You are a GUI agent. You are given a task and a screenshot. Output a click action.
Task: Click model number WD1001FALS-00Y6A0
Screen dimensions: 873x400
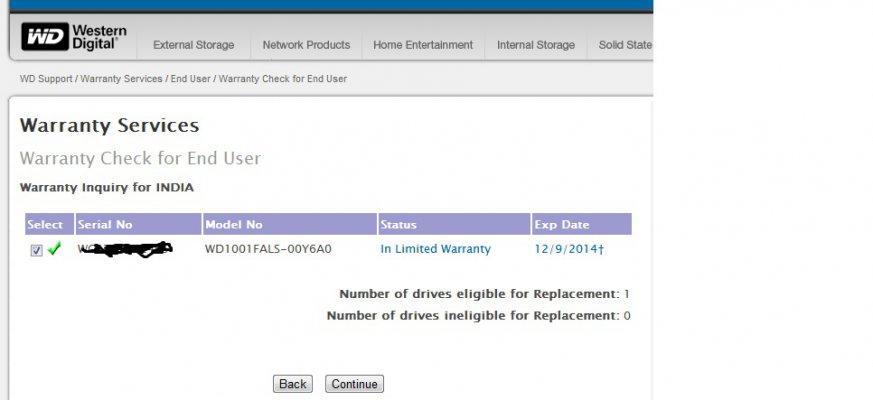(268, 249)
